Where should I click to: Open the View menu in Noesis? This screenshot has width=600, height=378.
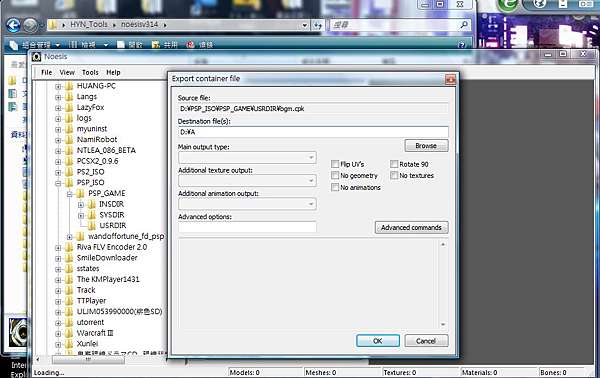(67, 72)
